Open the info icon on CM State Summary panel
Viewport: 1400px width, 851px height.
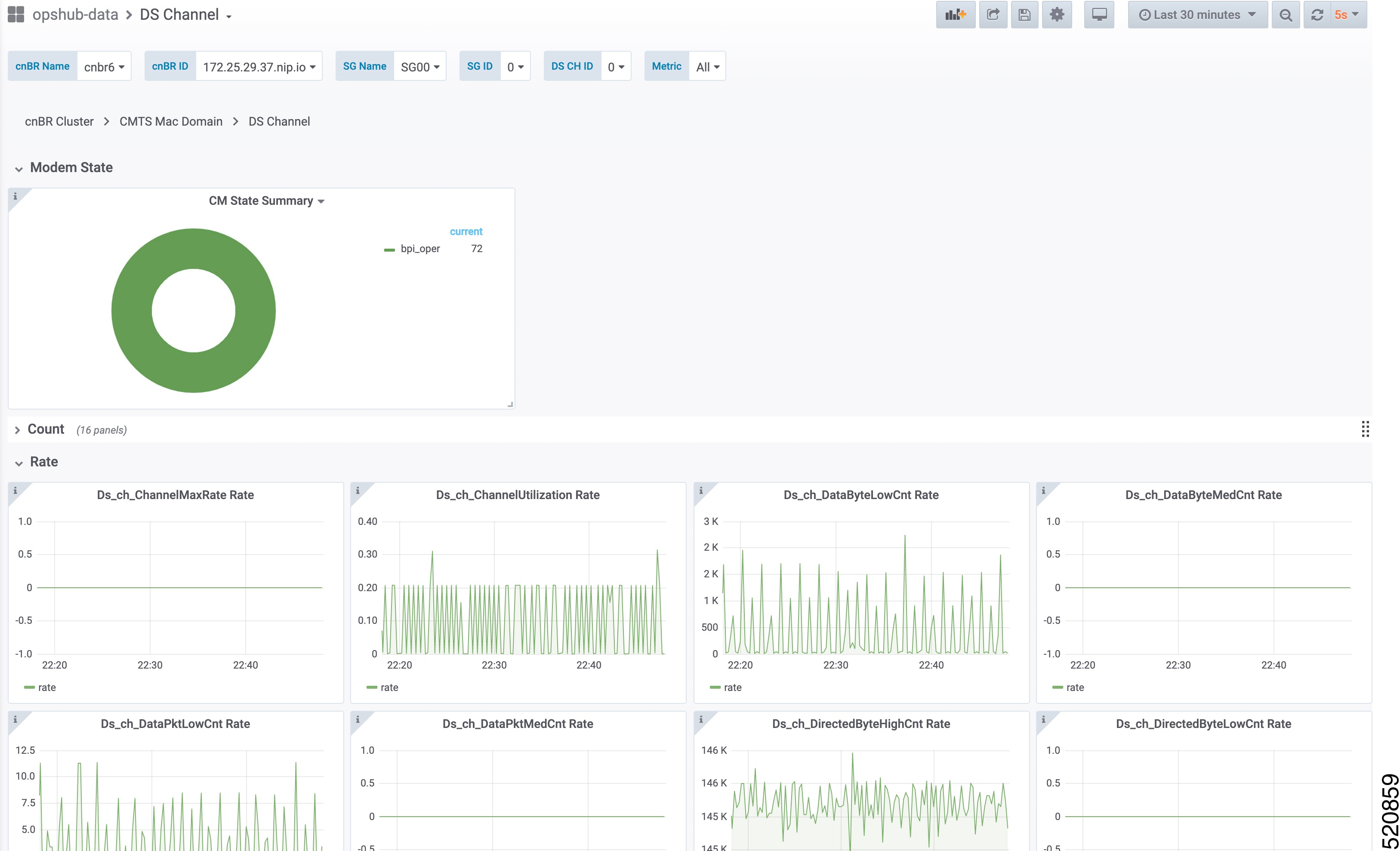tap(15, 196)
